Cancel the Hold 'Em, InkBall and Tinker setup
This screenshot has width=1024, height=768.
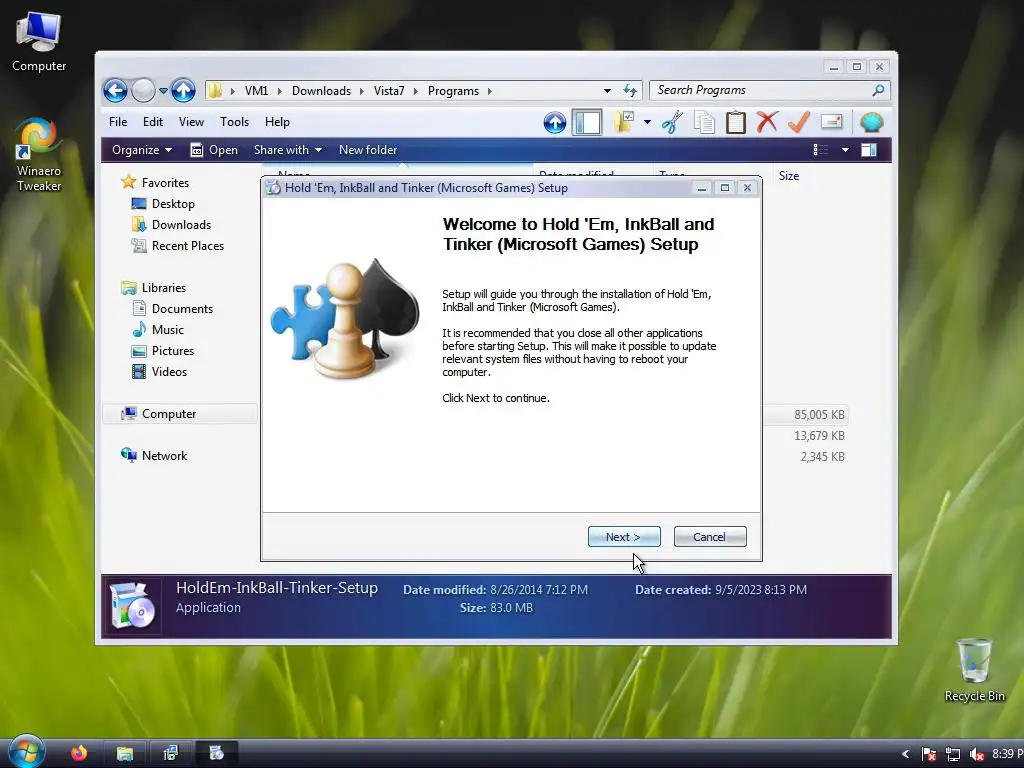point(710,537)
